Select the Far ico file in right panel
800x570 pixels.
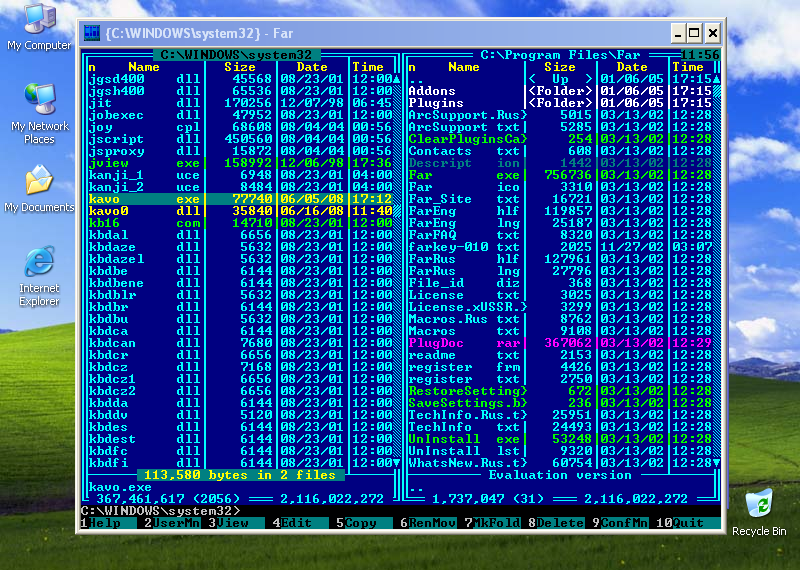(560, 187)
